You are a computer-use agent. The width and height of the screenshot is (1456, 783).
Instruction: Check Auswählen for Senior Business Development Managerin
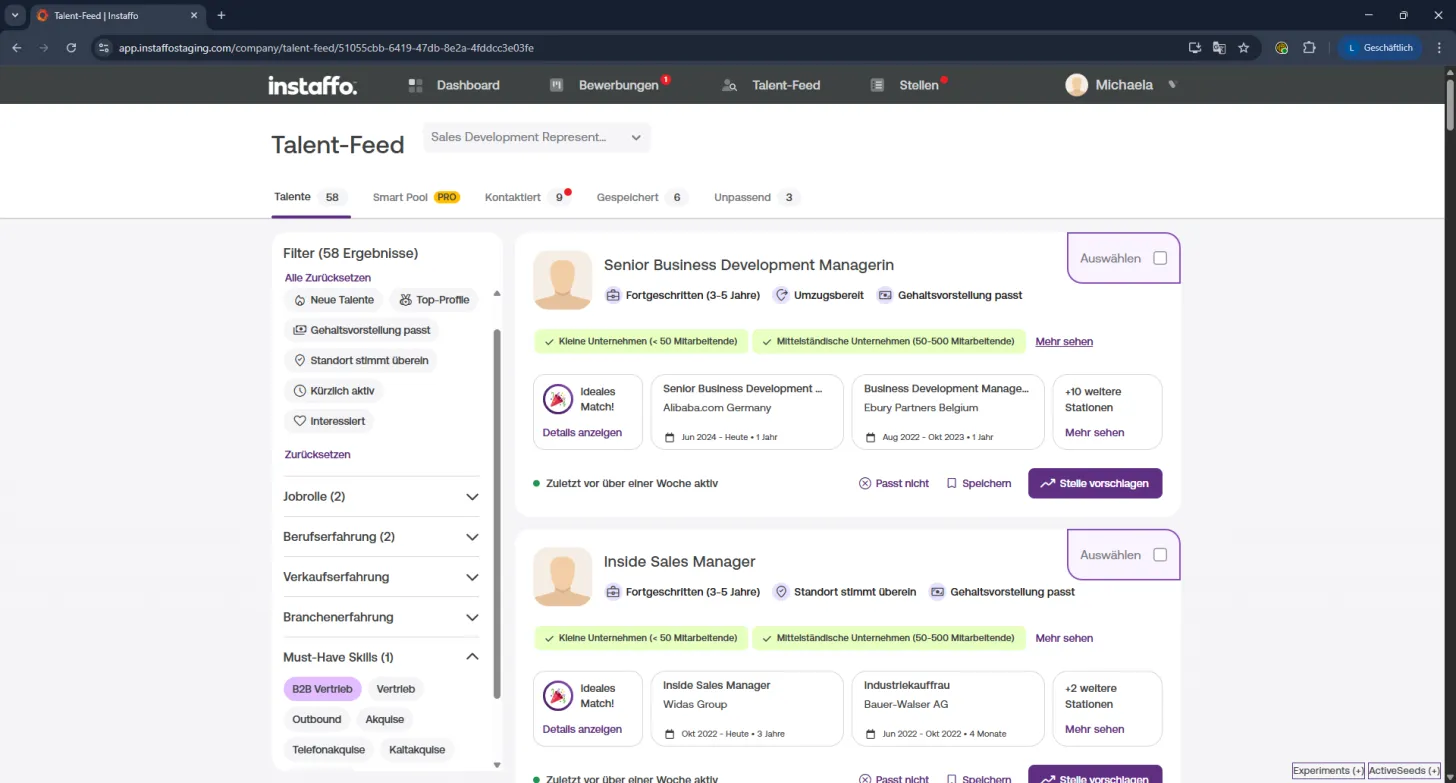coord(1160,258)
